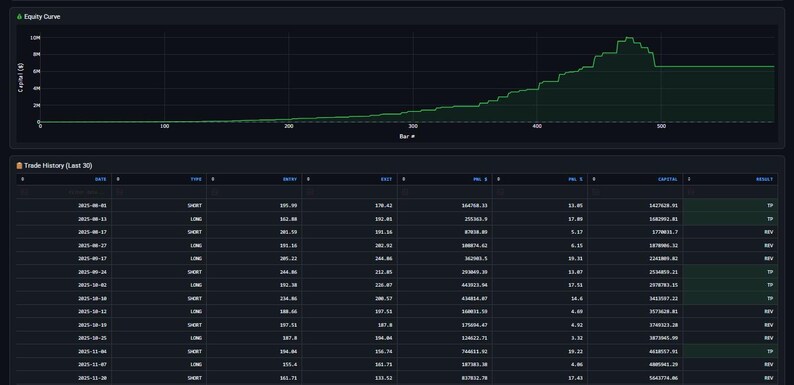Click REV result in the 2025-08-17 row
Screen dimensions: 794x385
pyautogui.click(x=769, y=232)
